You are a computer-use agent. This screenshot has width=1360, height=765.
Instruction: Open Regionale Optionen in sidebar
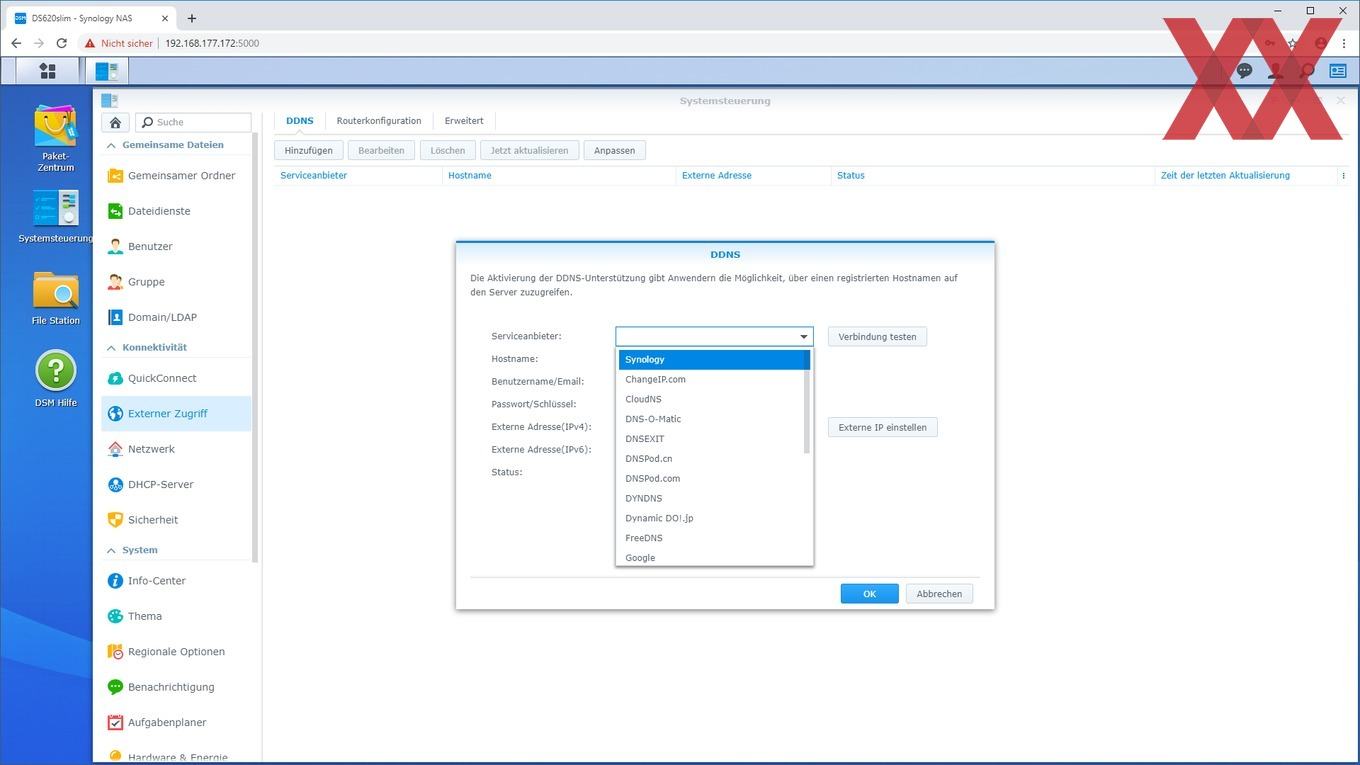click(176, 651)
